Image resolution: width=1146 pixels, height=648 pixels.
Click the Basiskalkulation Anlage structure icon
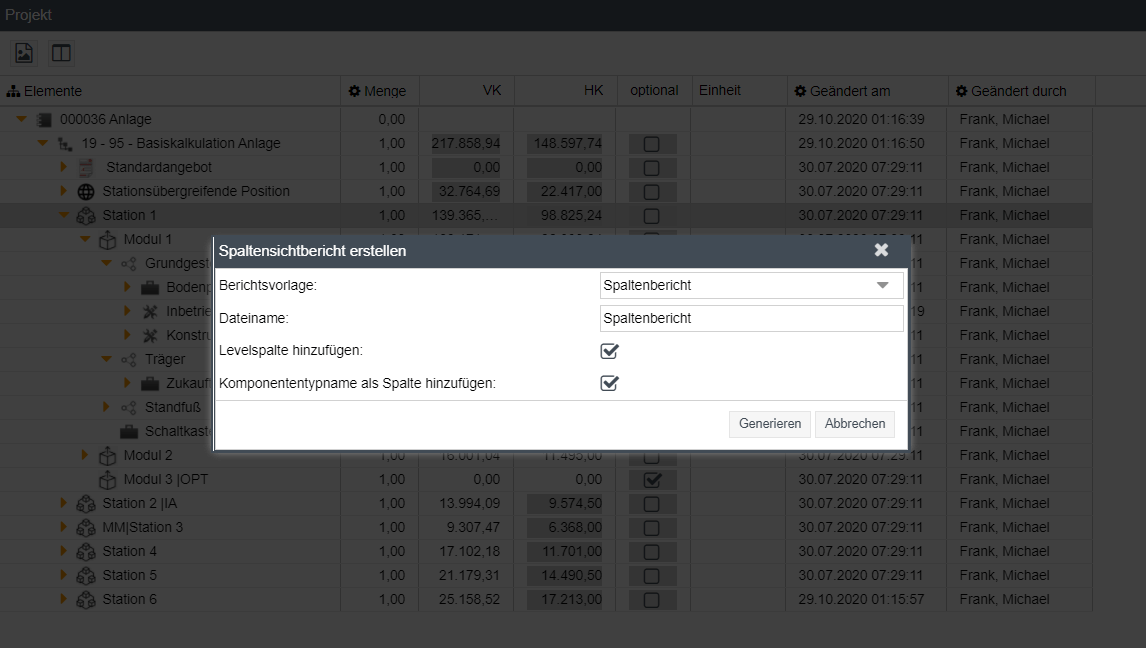[65, 144]
